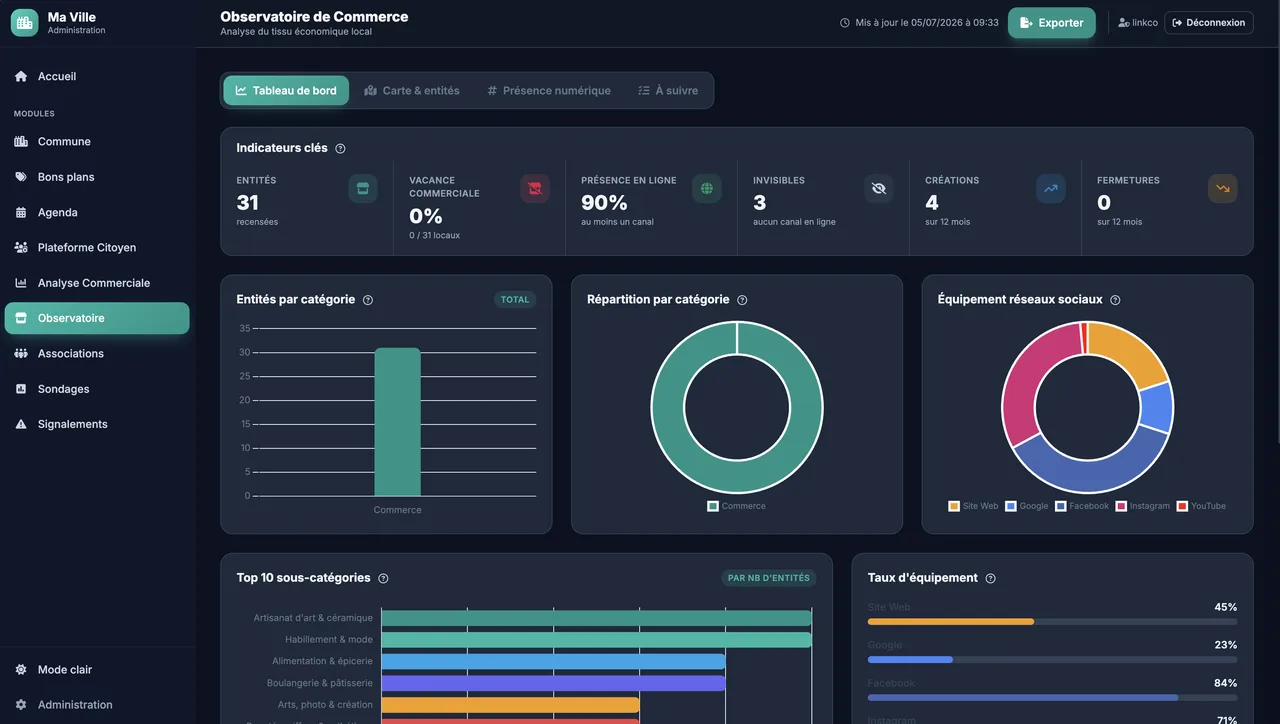
Task: Click the Artisanat d'art & céramique bar
Action: (596, 618)
